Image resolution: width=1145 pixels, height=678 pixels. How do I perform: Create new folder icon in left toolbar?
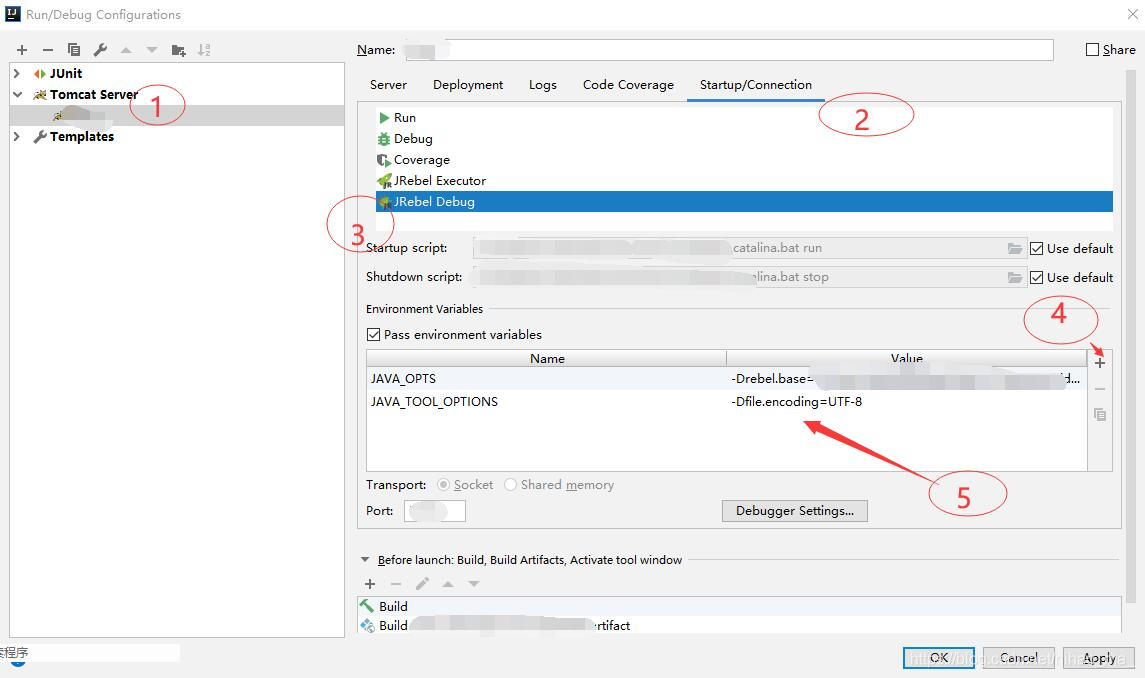click(x=178, y=50)
